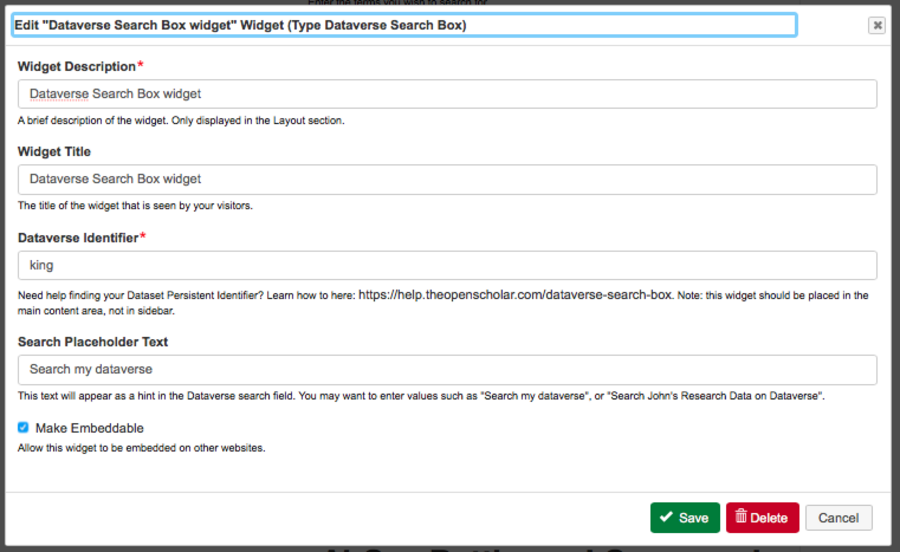Click the dialog title bar "Edit Dataverse Search Box widget"
Screen dimensions: 900x552
pos(240,25)
